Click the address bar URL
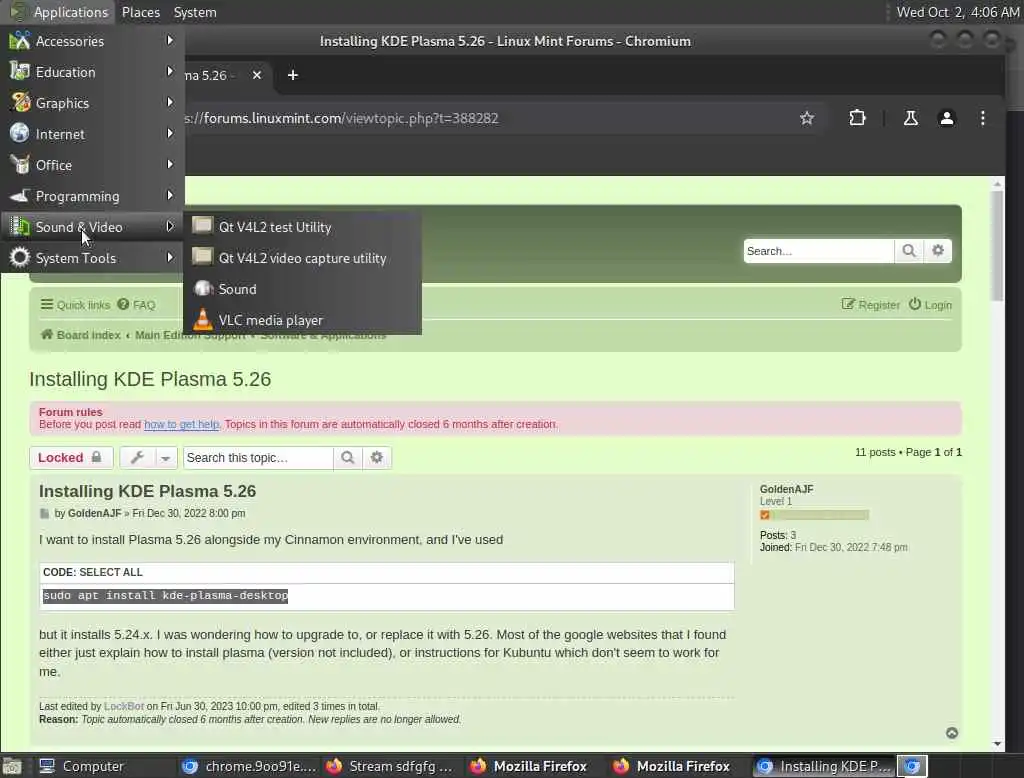The image size is (1024, 778). click(340, 118)
